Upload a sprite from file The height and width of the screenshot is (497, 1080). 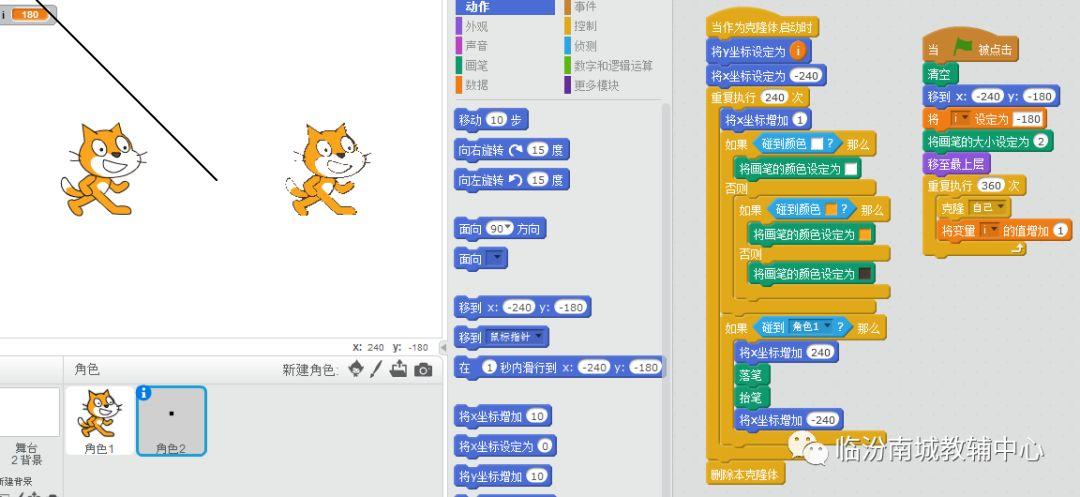pos(398,370)
